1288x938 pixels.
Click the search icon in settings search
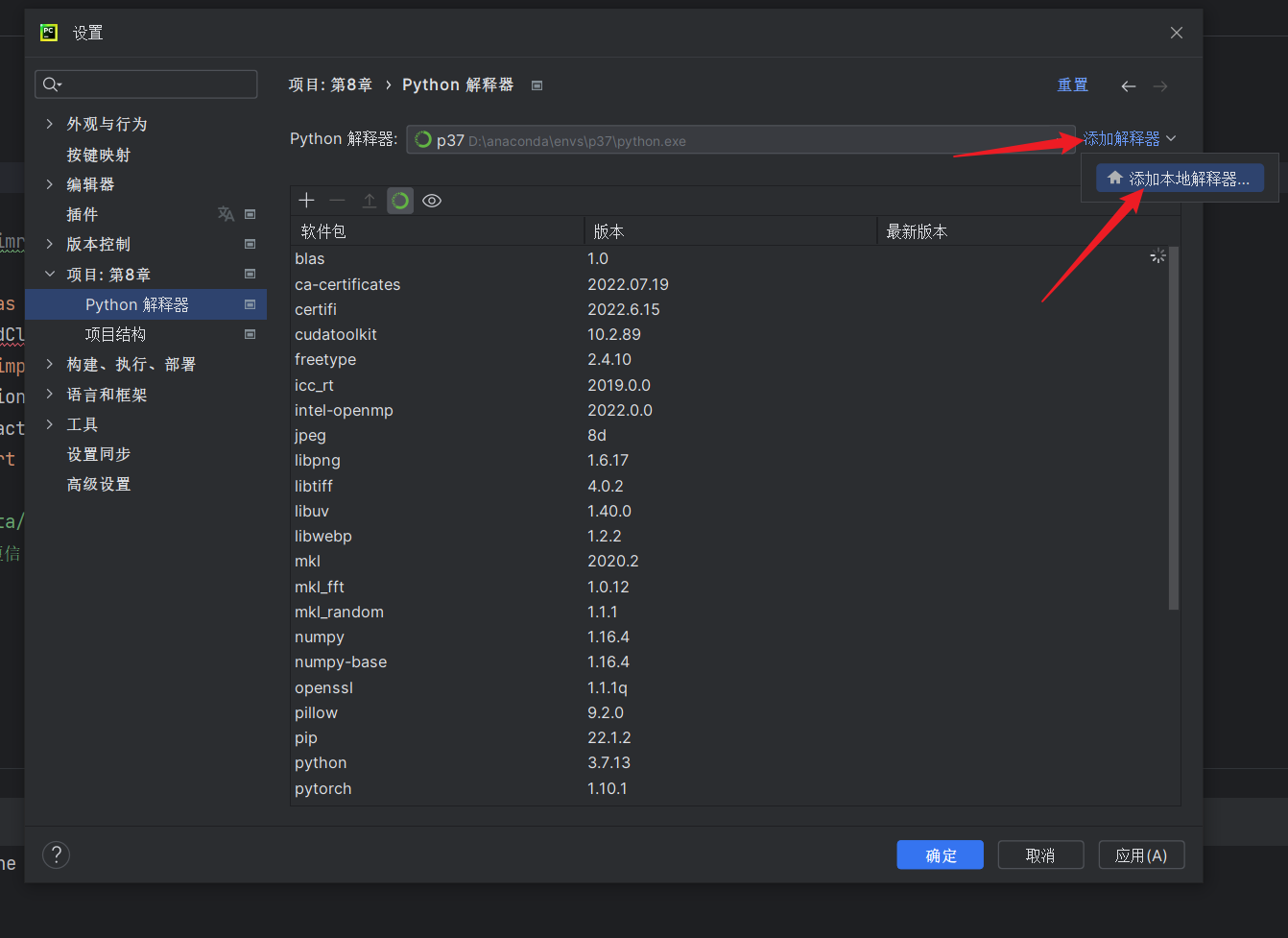coord(52,84)
